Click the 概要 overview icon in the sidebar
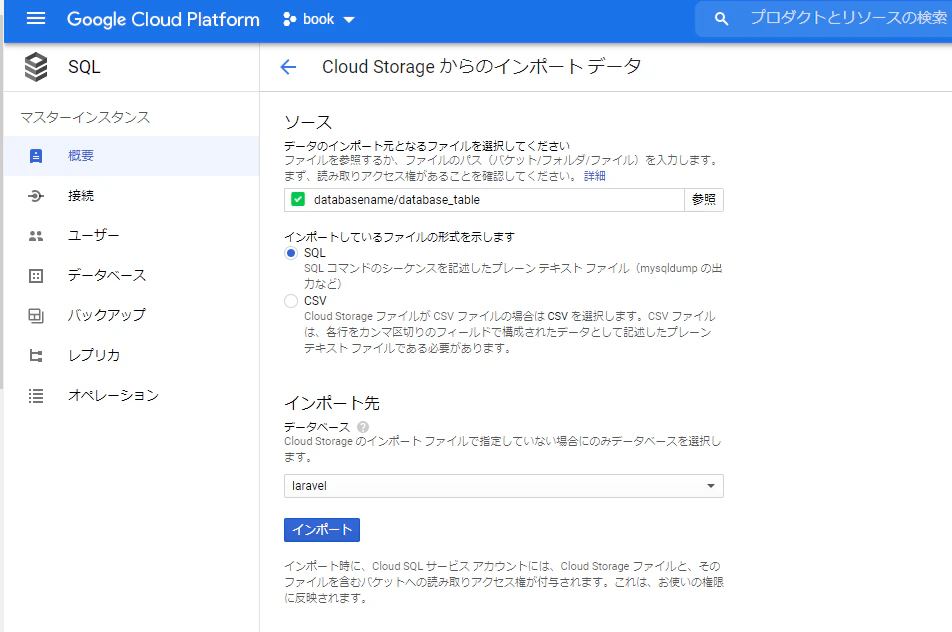This screenshot has width=952, height=632. click(36, 156)
